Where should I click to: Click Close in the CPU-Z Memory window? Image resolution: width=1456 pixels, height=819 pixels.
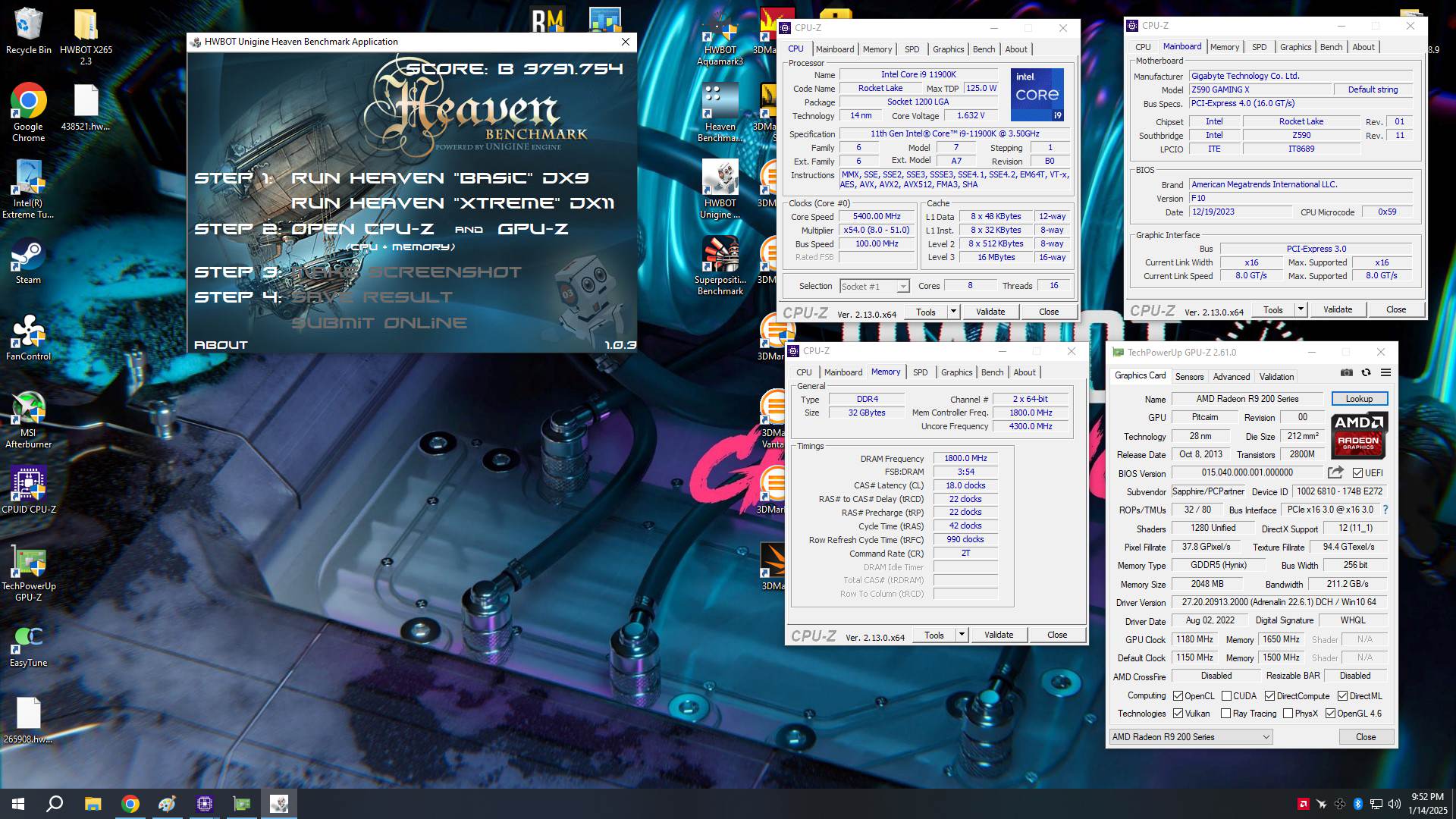coord(1056,635)
